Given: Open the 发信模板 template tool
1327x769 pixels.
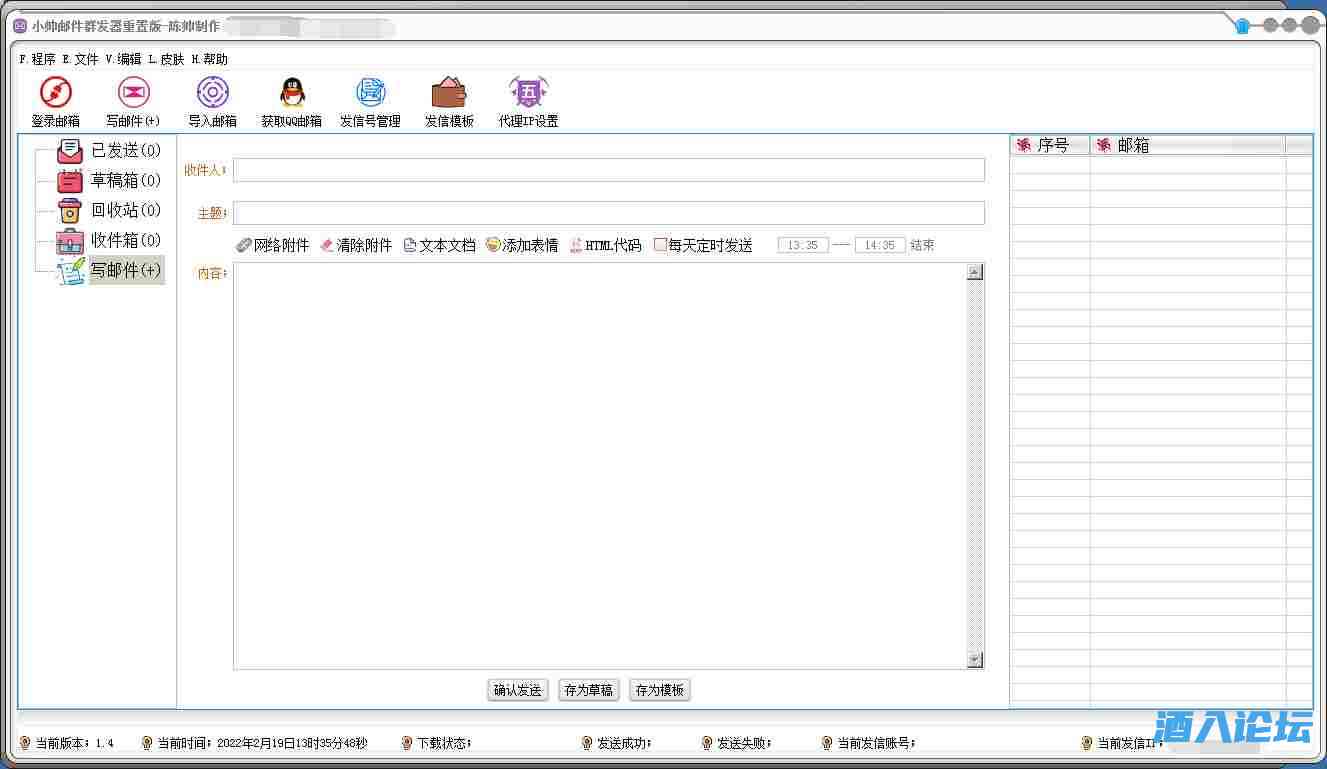Looking at the screenshot, I should tap(448, 99).
